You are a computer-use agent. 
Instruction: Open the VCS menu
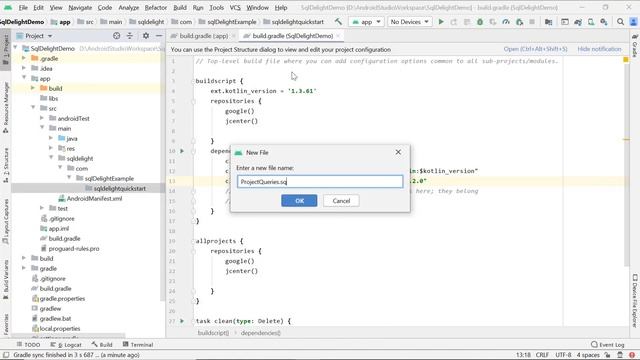(235, 7)
